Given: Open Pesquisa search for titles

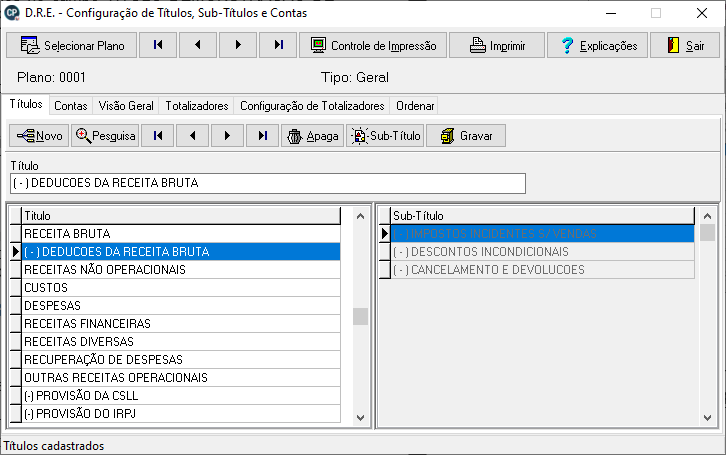Looking at the screenshot, I should pos(105,136).
